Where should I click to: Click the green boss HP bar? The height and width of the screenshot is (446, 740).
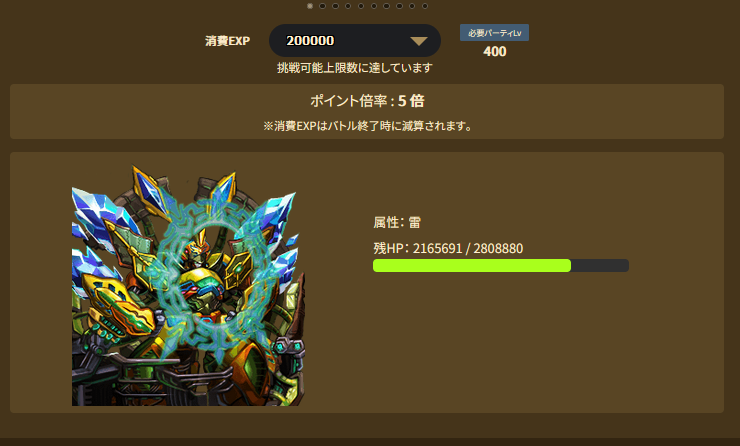pyautogui.click(x=501, y=265)
